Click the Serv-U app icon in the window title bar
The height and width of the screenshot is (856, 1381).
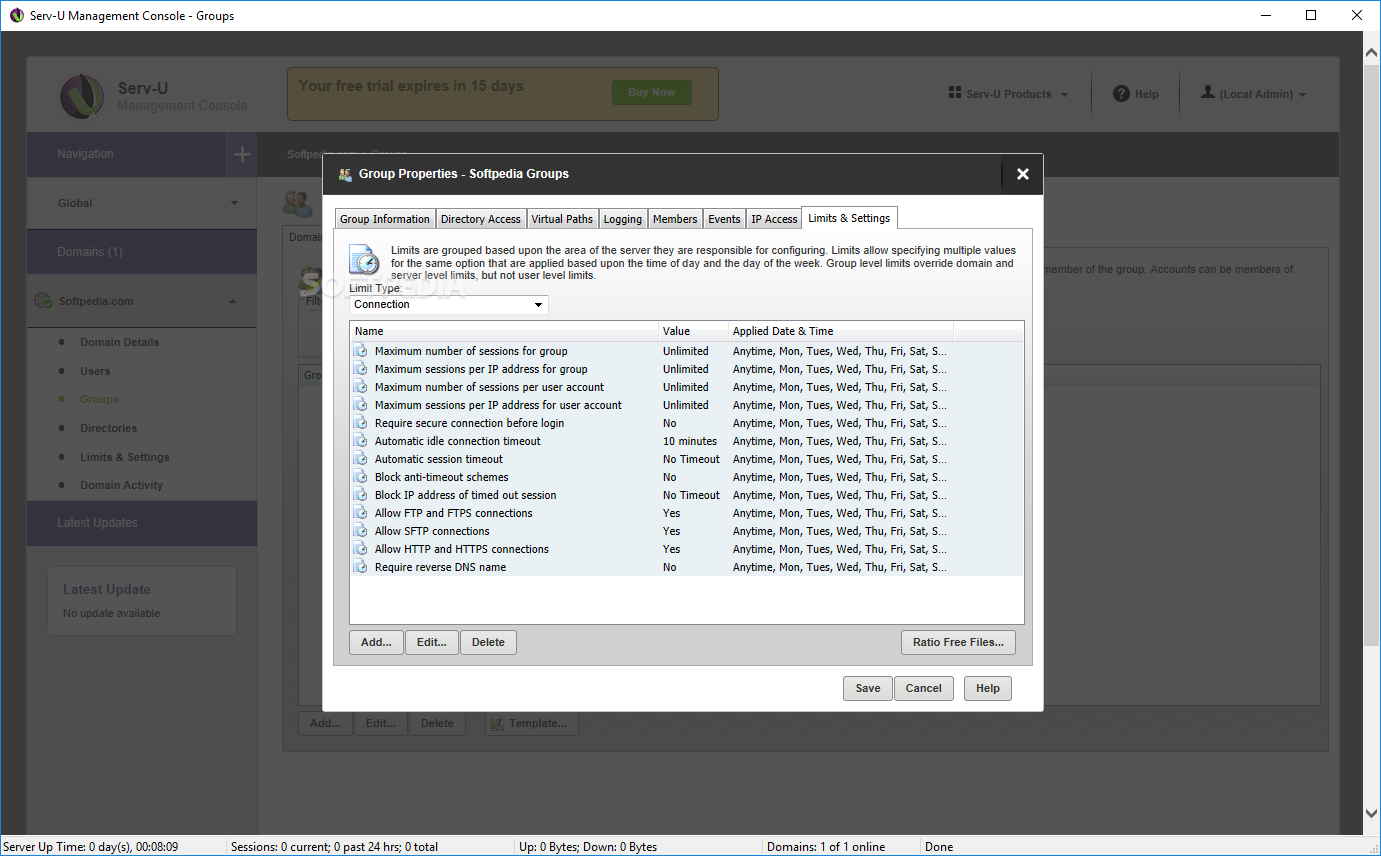pyautogui.click(x=16, y=15)
